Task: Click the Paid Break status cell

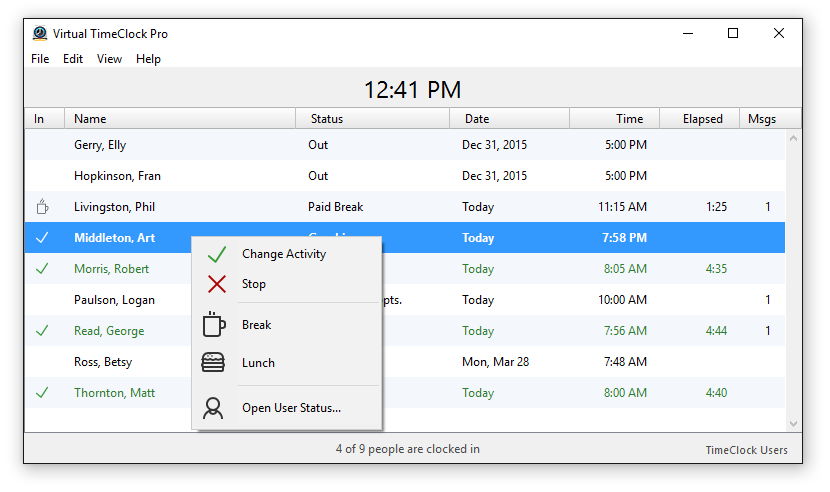Action: pos(336,207)
